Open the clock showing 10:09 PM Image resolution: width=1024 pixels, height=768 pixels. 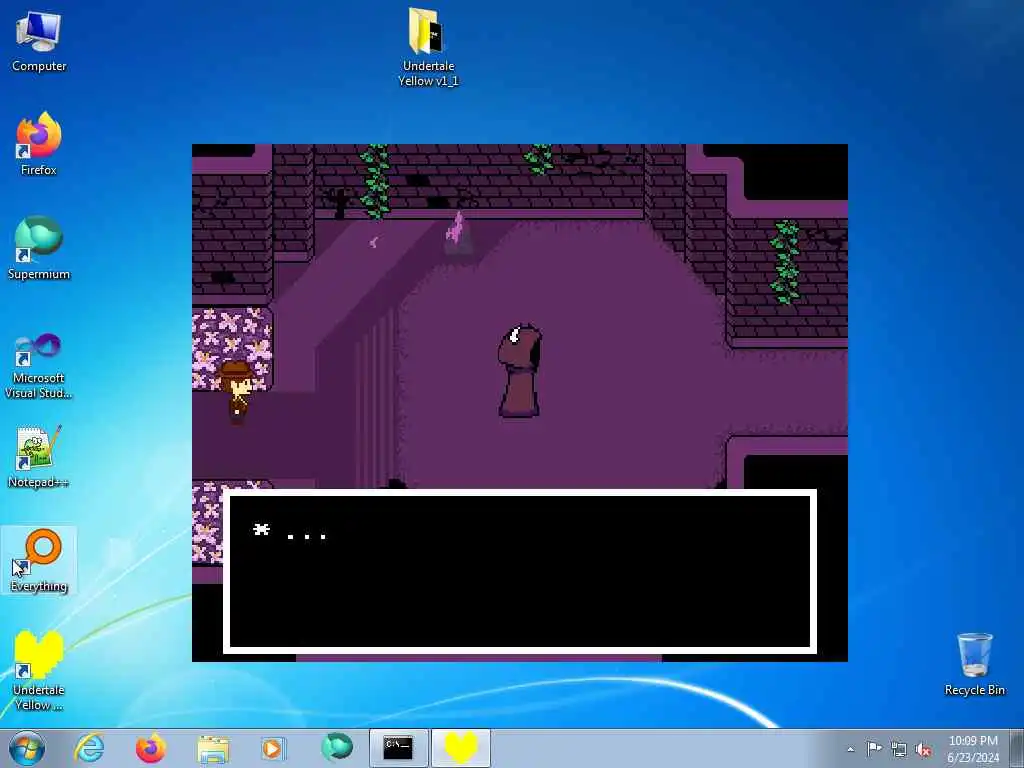(973, 749)
